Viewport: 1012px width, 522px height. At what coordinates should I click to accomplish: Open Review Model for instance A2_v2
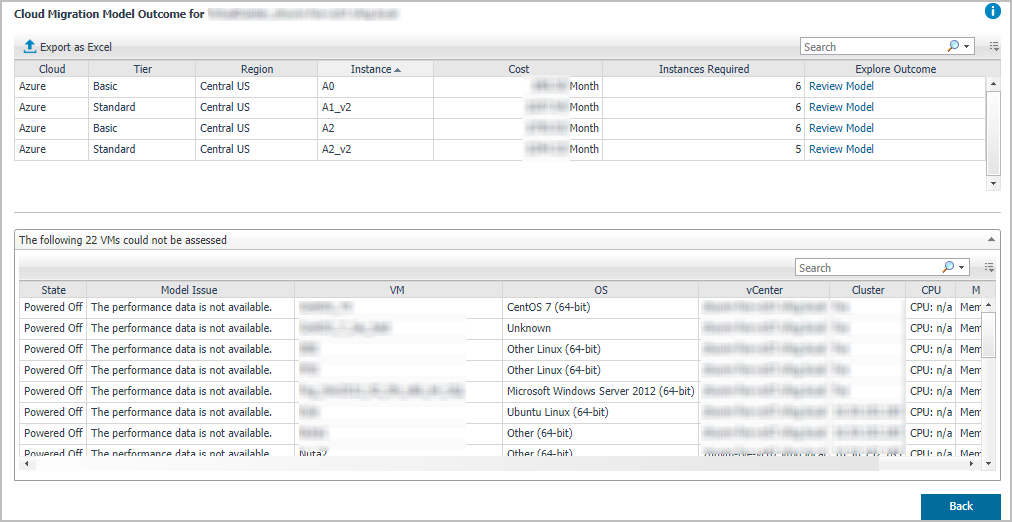(x=841, y=149)
